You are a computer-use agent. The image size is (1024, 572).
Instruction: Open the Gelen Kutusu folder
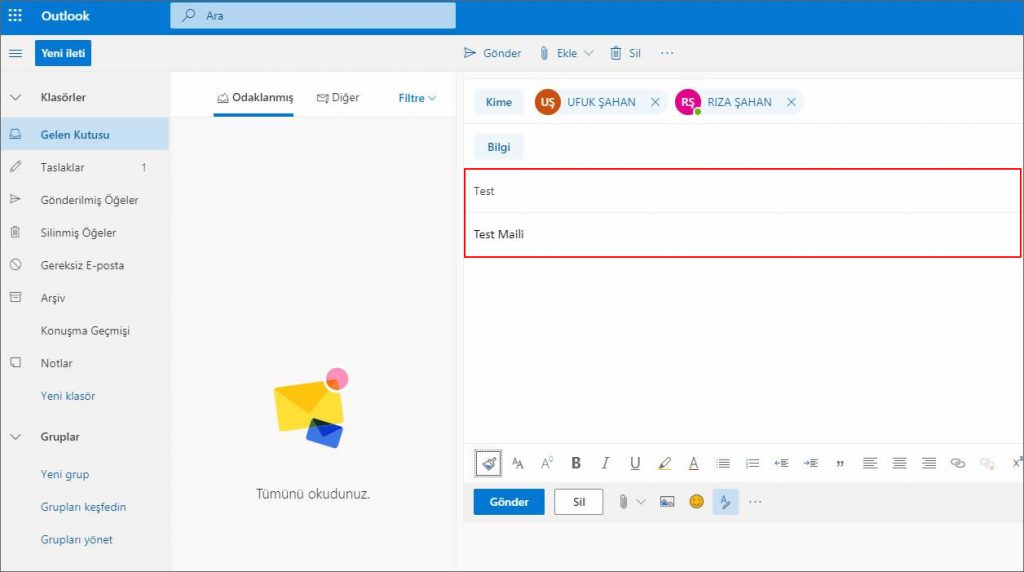pyautogui.click(x=85, y=135)
